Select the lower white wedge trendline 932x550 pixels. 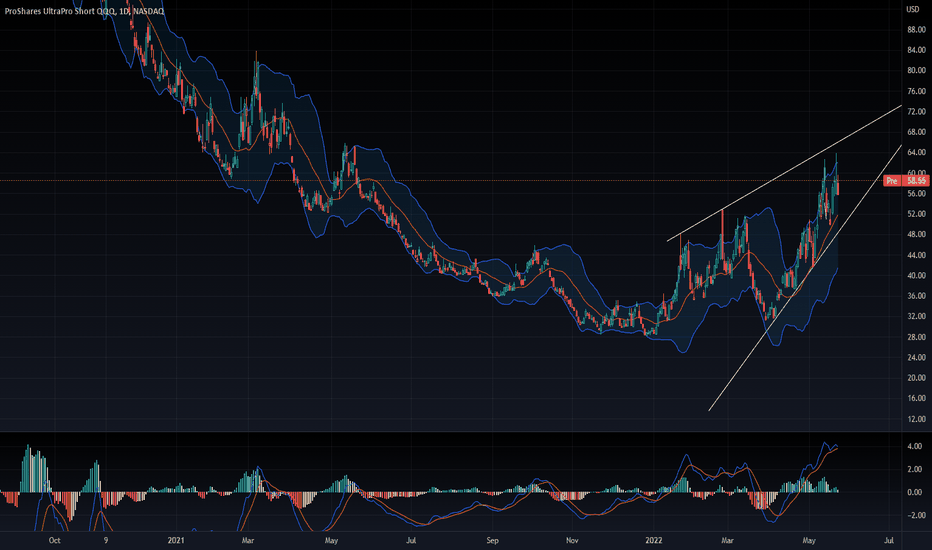805,278
